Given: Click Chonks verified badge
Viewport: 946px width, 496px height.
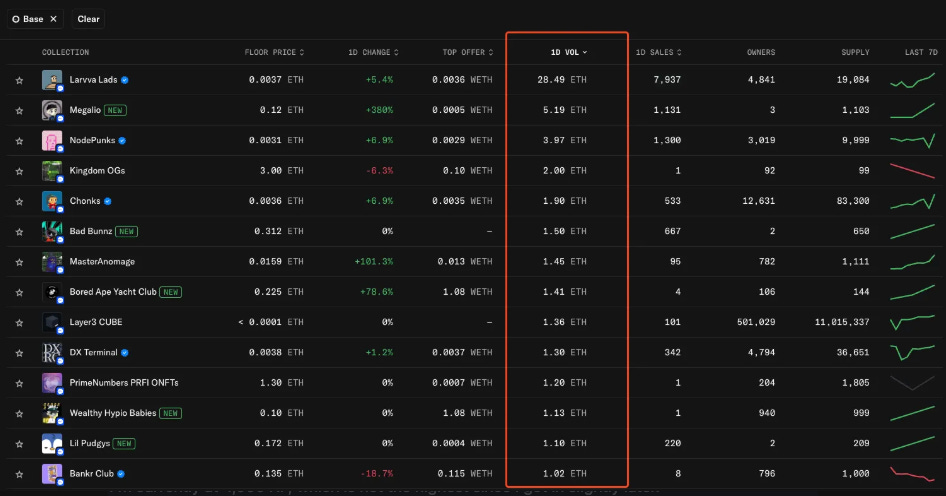Looking at the screenshot, I should pos(107,201).
